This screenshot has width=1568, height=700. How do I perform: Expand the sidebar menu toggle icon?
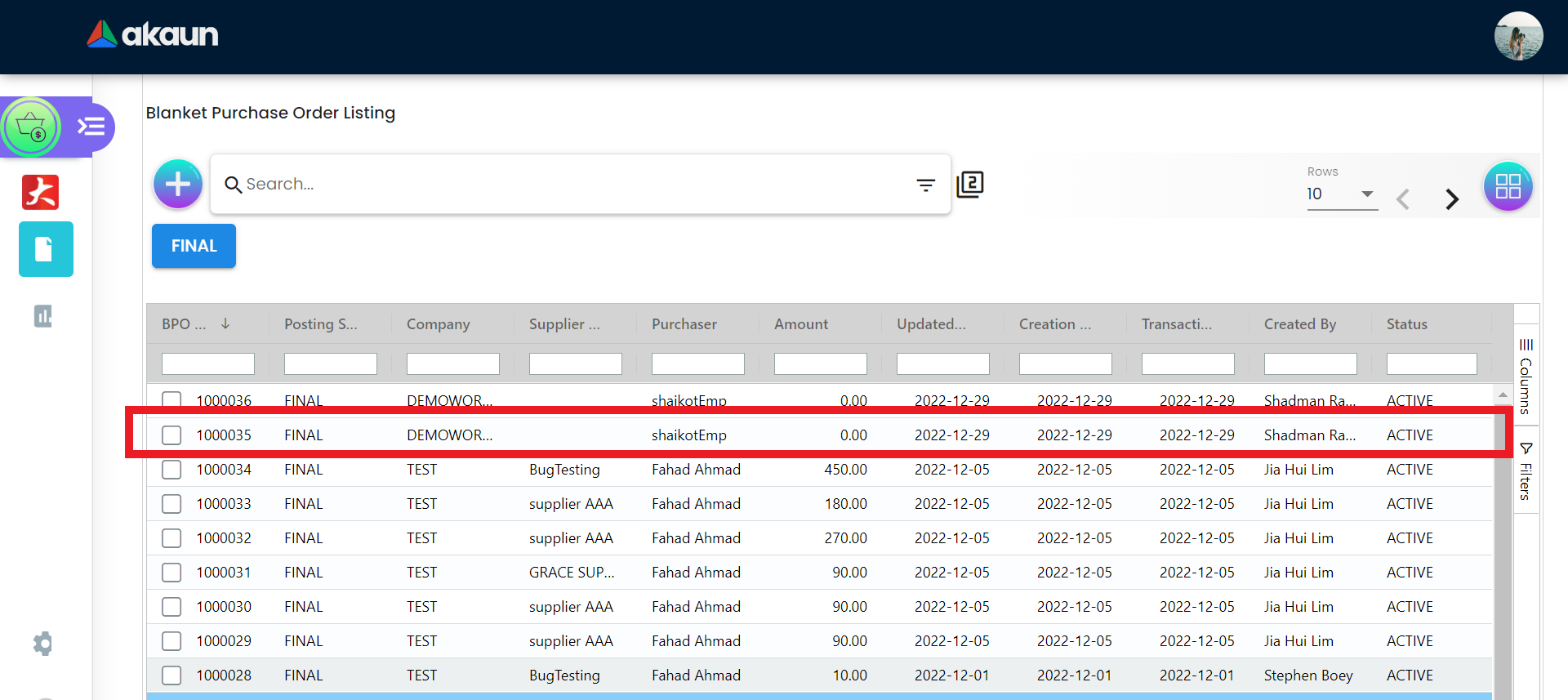point(91,127)
